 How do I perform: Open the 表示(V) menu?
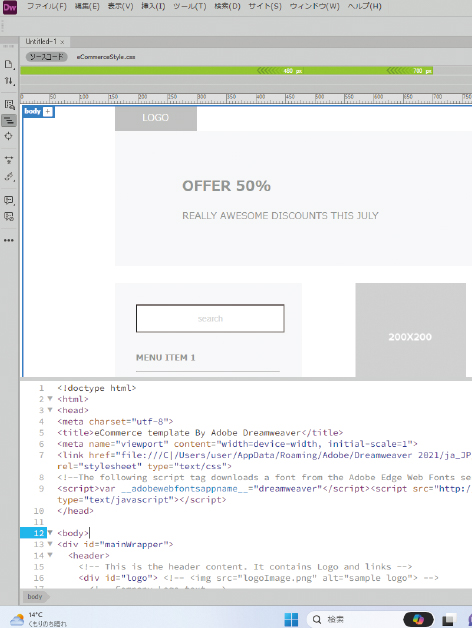click(120, 6)
